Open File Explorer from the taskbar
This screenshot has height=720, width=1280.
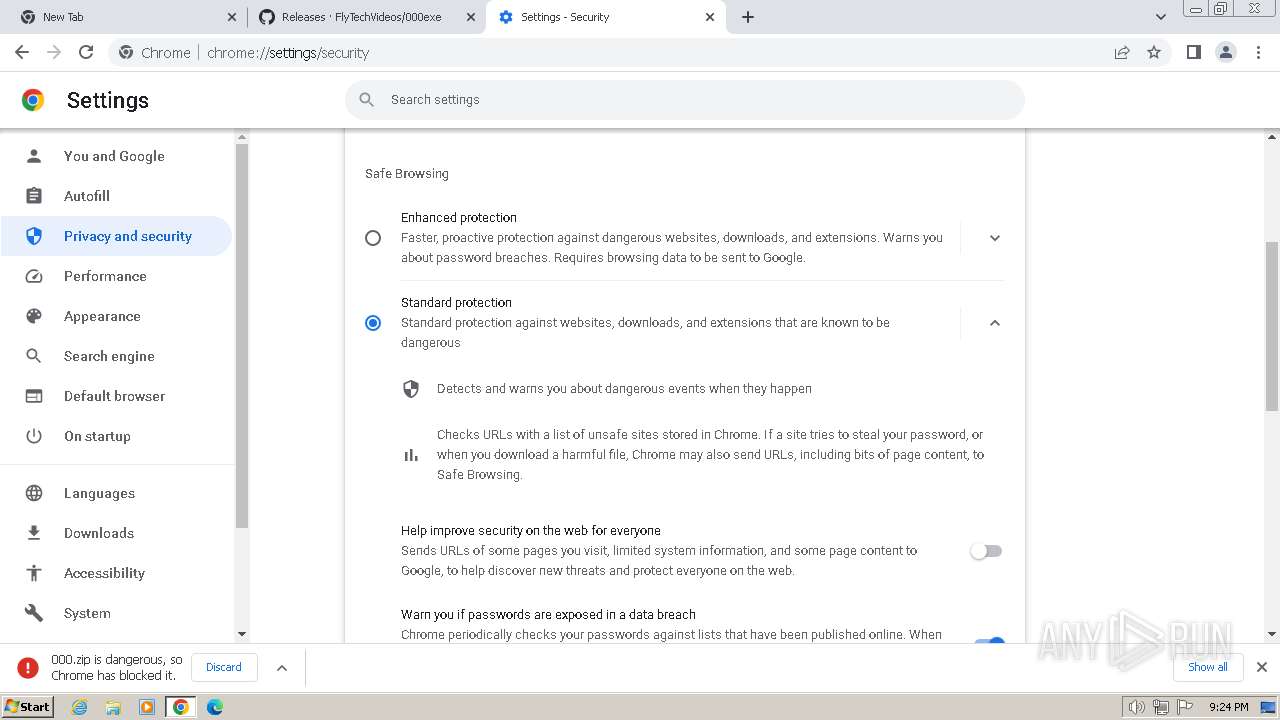[x=113, y=707]
